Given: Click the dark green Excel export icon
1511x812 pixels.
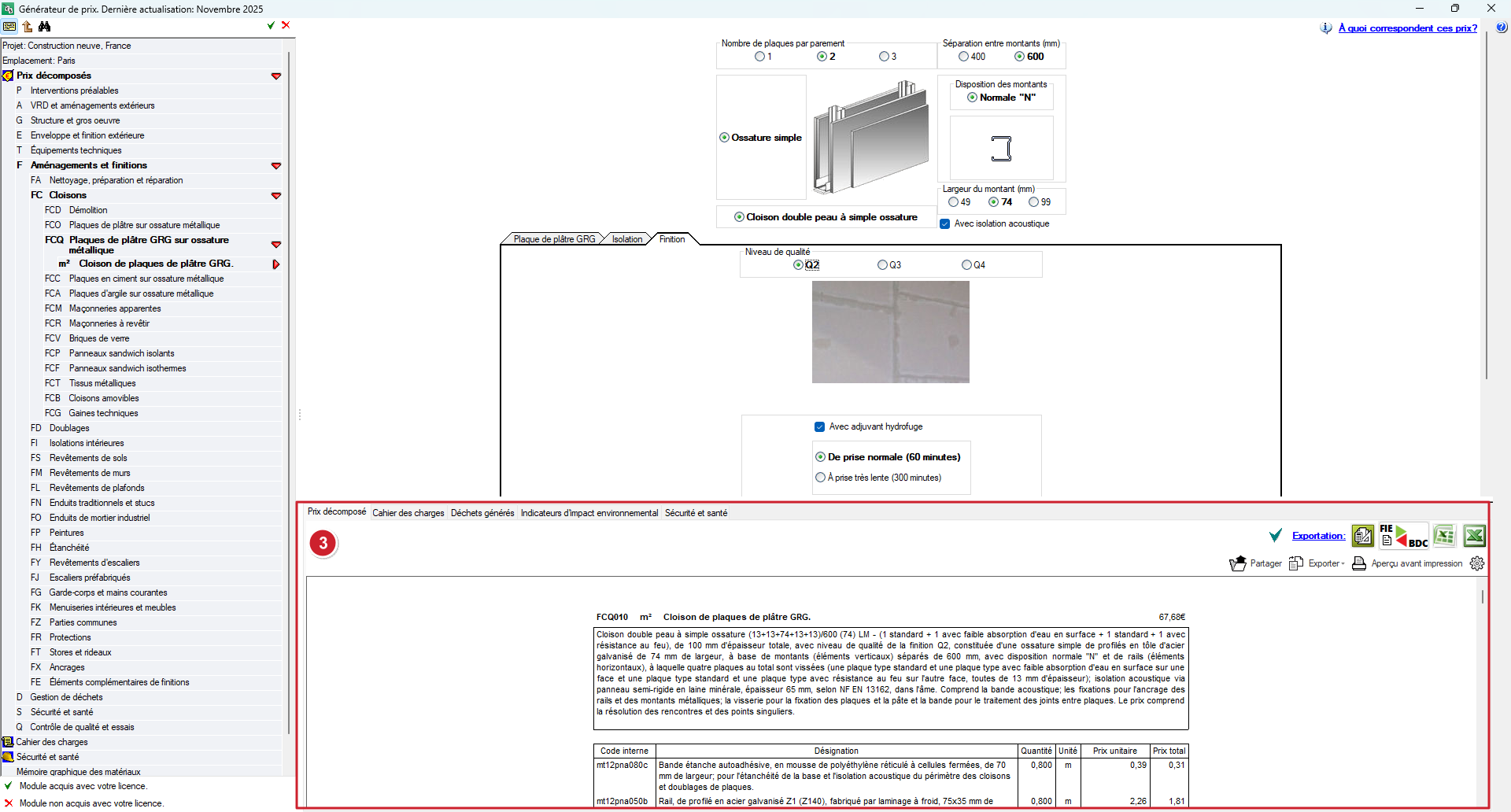Looking at the screenshot, I should coord(1474,536).
